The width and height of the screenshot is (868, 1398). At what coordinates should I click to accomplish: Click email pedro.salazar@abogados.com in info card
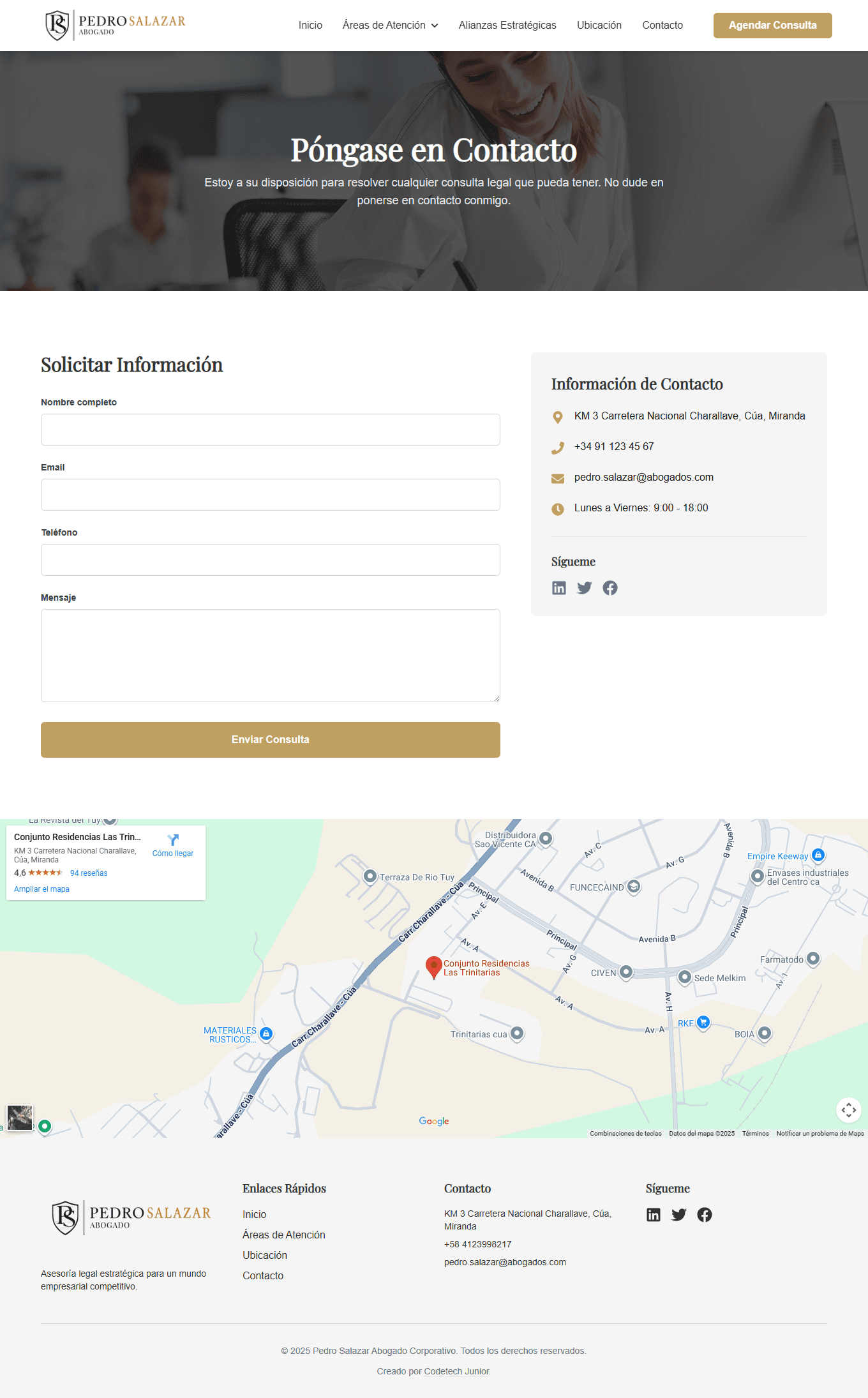tap(644, 477)
